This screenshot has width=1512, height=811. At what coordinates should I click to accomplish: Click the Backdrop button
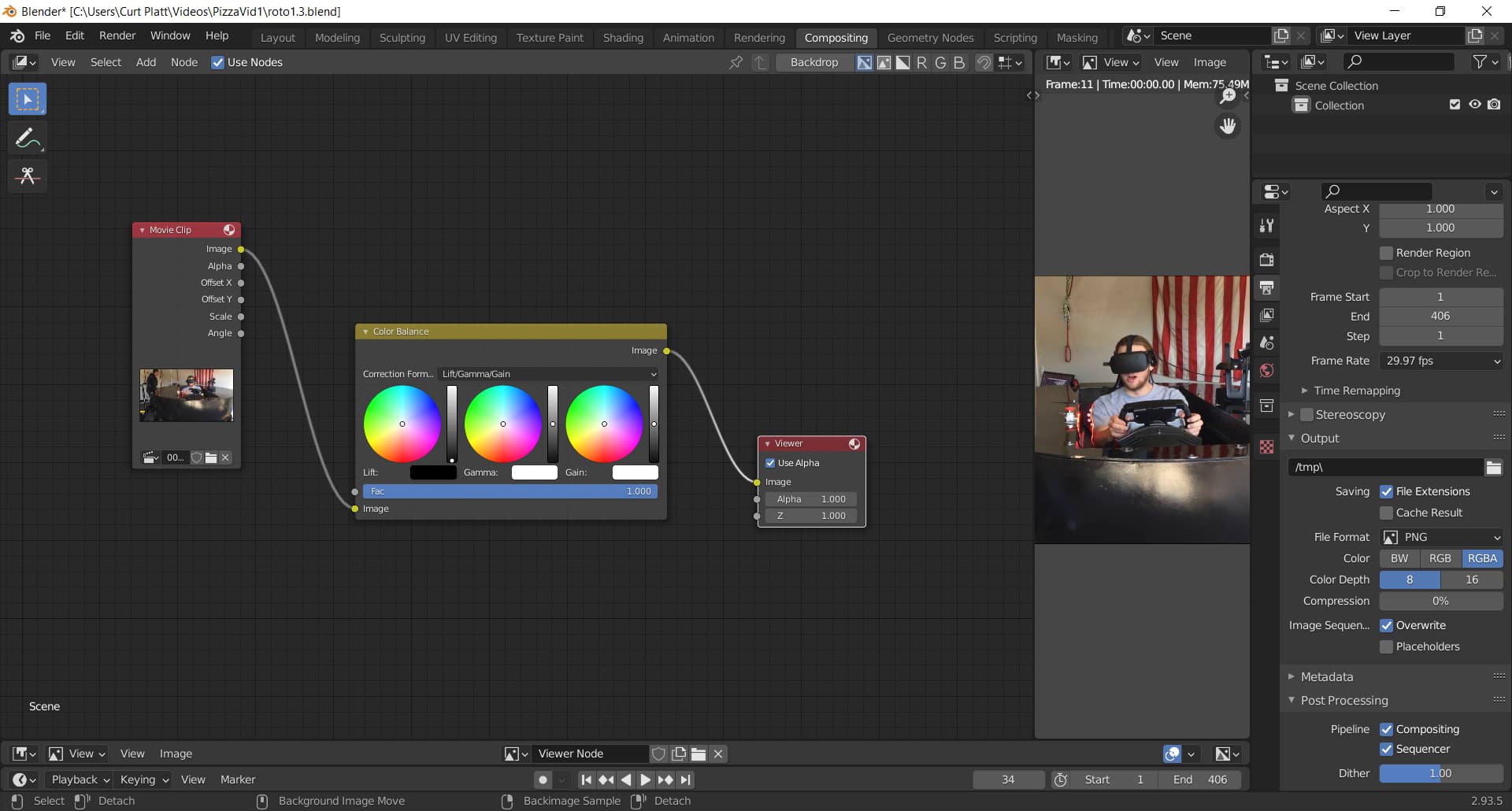(x=814, y=62)
